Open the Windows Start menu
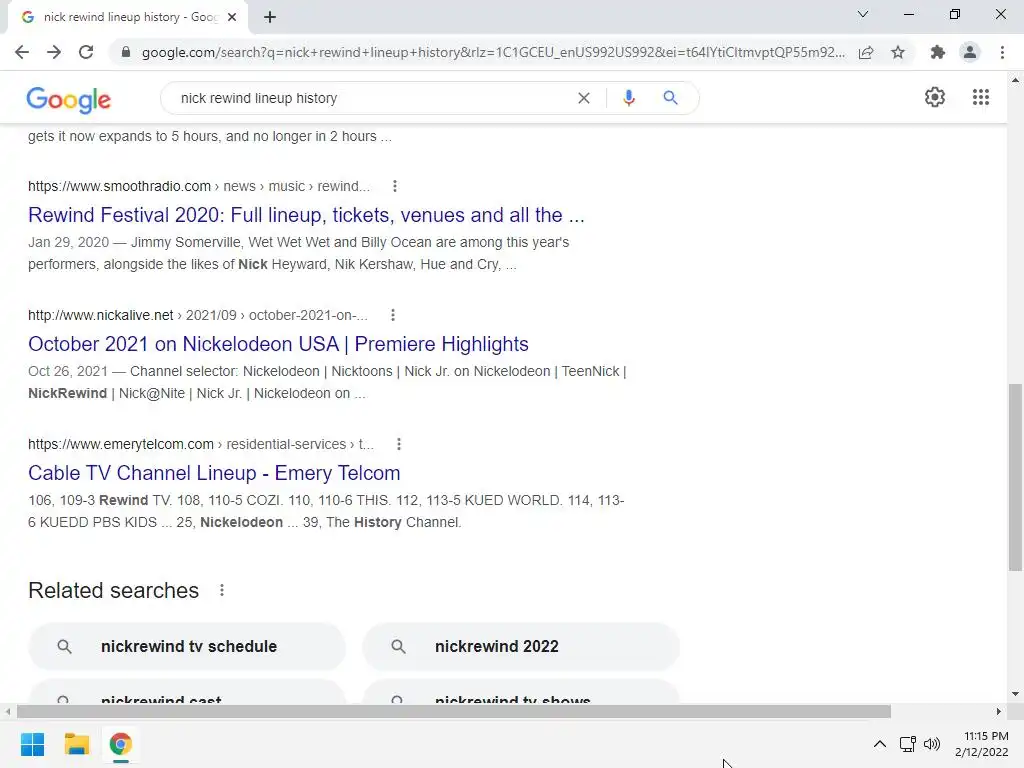Viewport: 1024px width, 768px height. click(x=32, y=744)
